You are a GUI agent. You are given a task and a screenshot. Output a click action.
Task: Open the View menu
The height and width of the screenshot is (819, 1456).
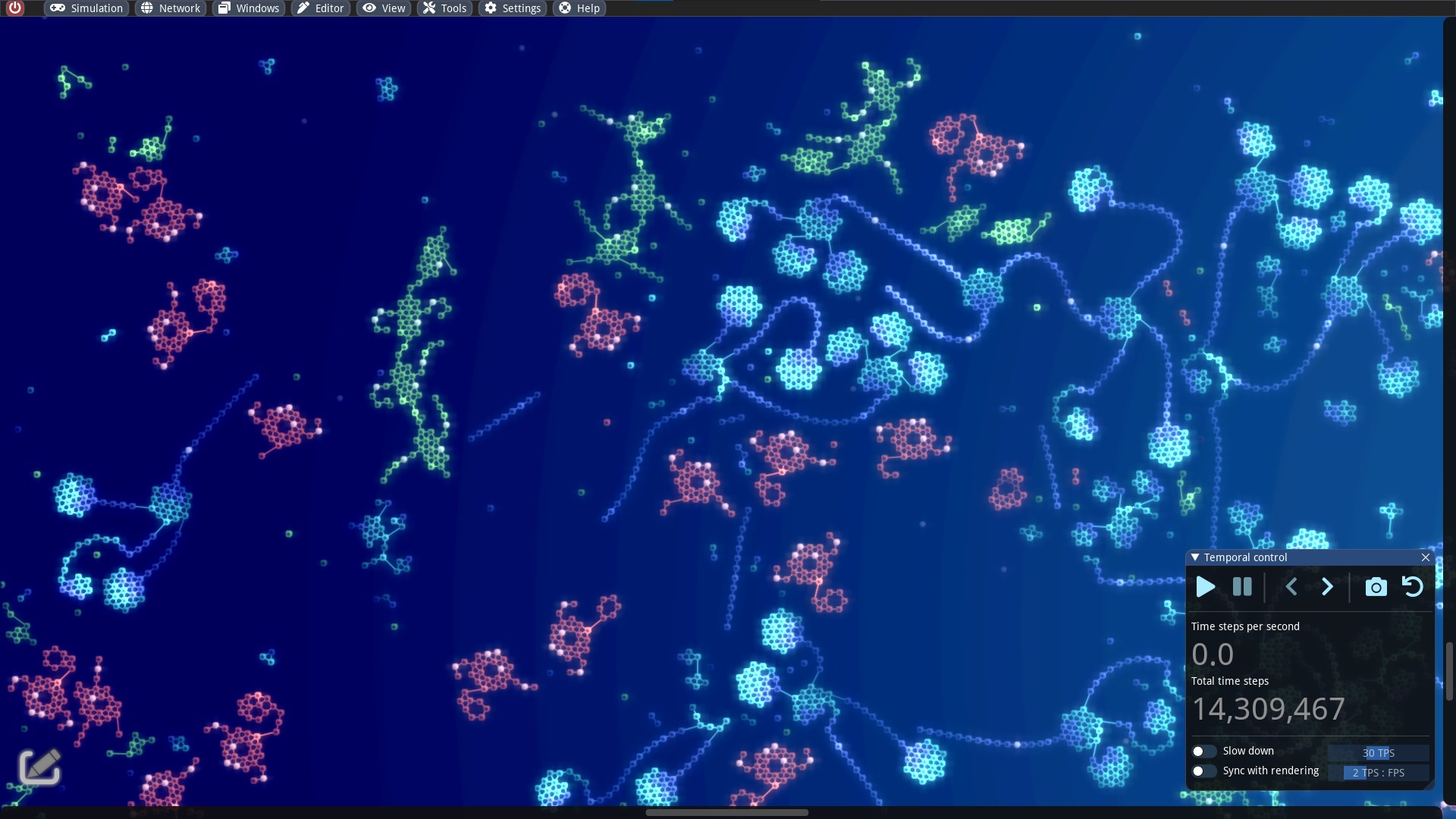(384, 8)
